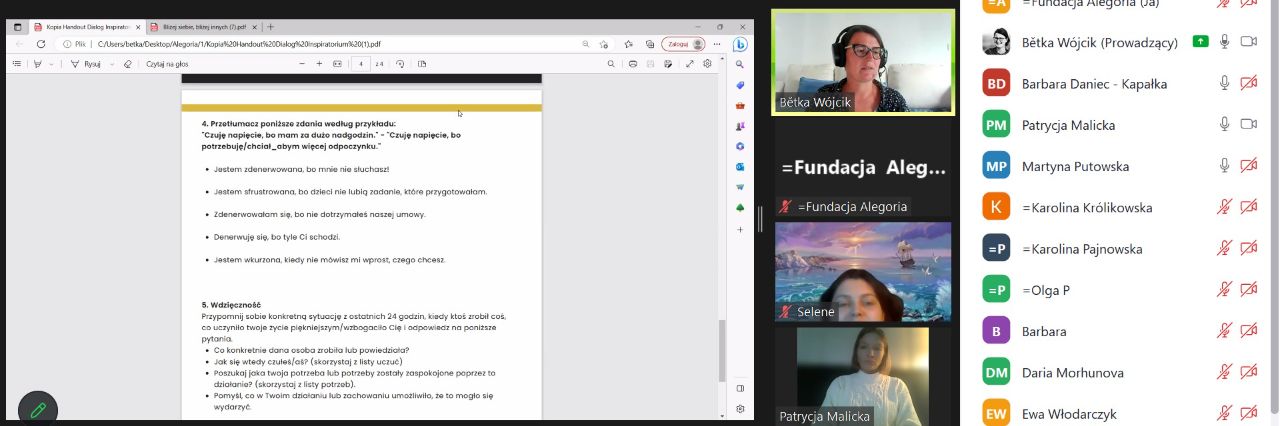
Task: Select Patrycja Malicka video thumbnail
Action: coord(862,376)
